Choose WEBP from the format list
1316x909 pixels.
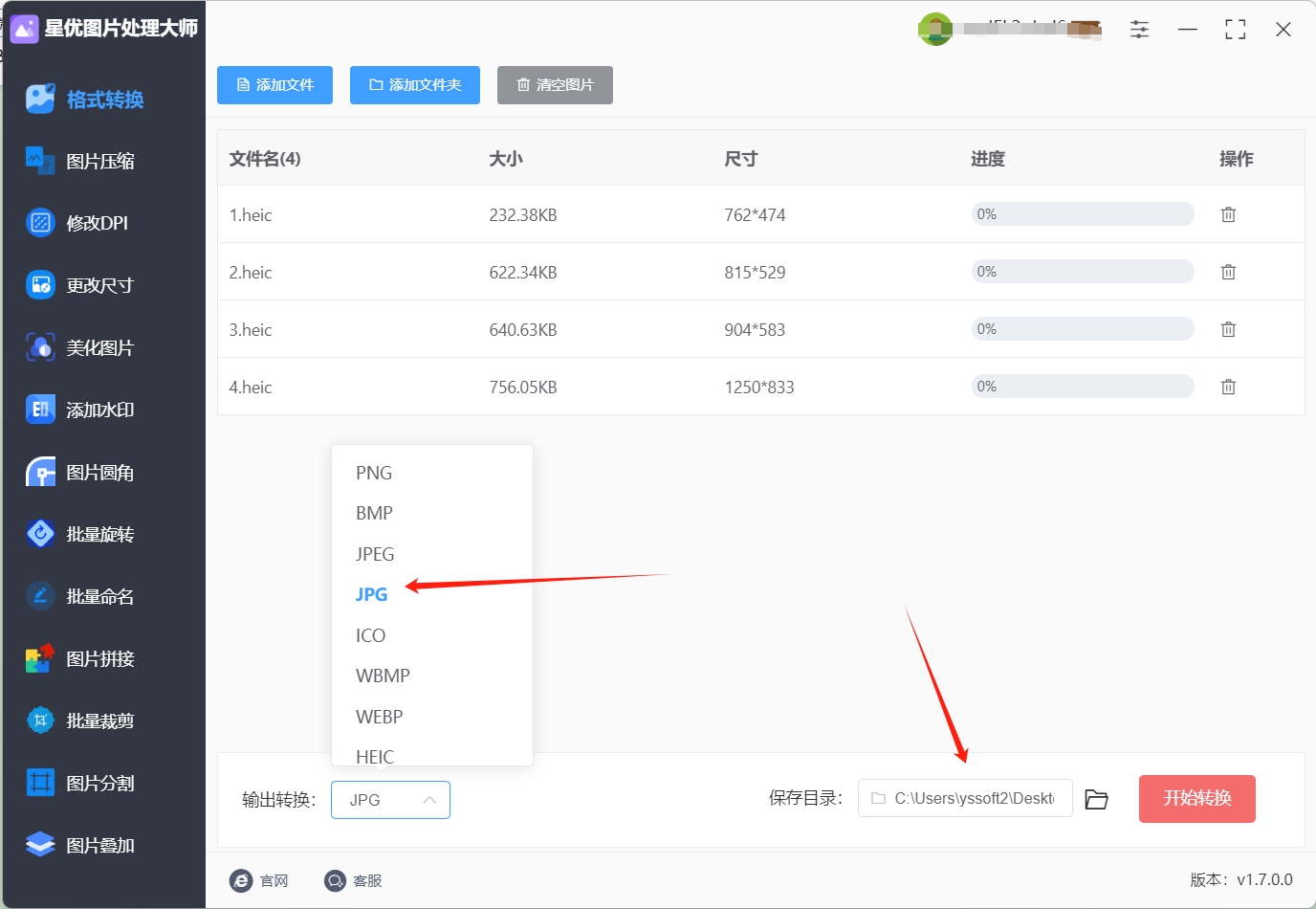(379, 717)
